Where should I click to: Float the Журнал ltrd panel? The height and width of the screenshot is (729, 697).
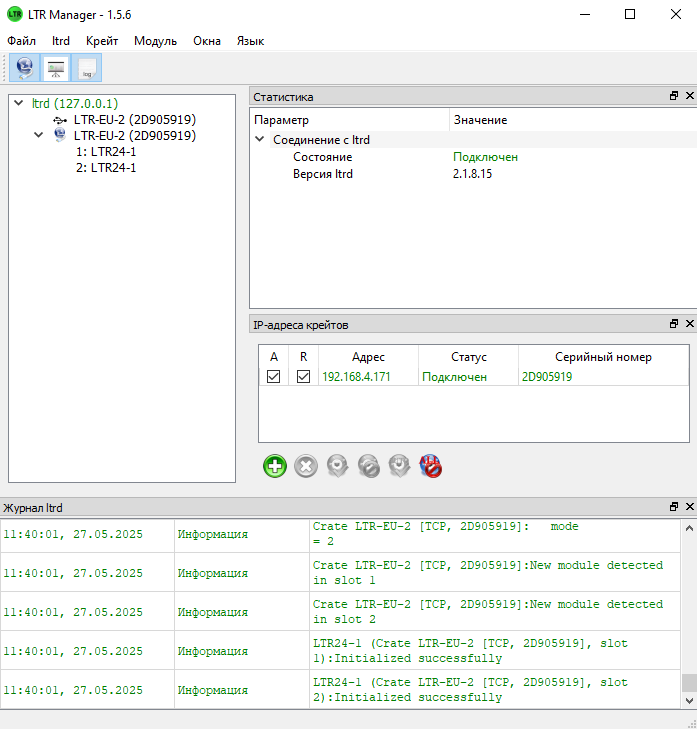(x=674, y=507)
